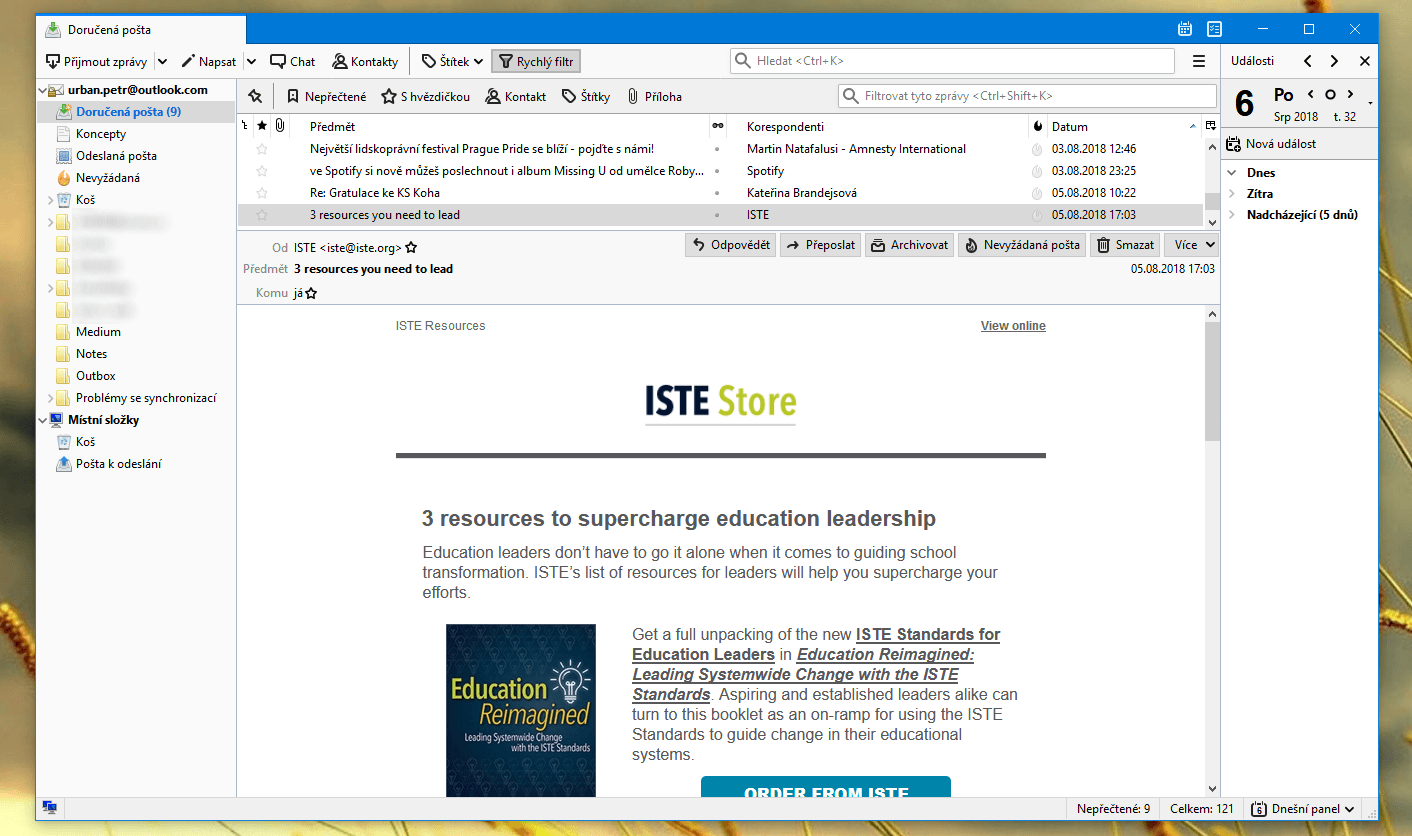The height and width of the screenshot is (836, 1412).
Task: Open the Štítek tag dropdown
Action: coord(453,61)
